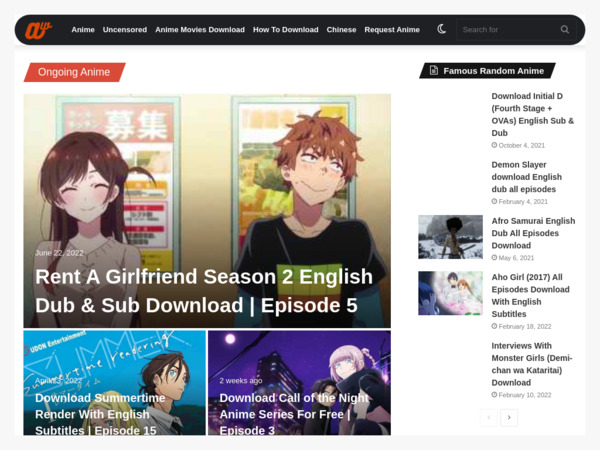Click the Ongoing Anime heading label
Viewport: 600px width, 450px height.
tap(74, 72)
